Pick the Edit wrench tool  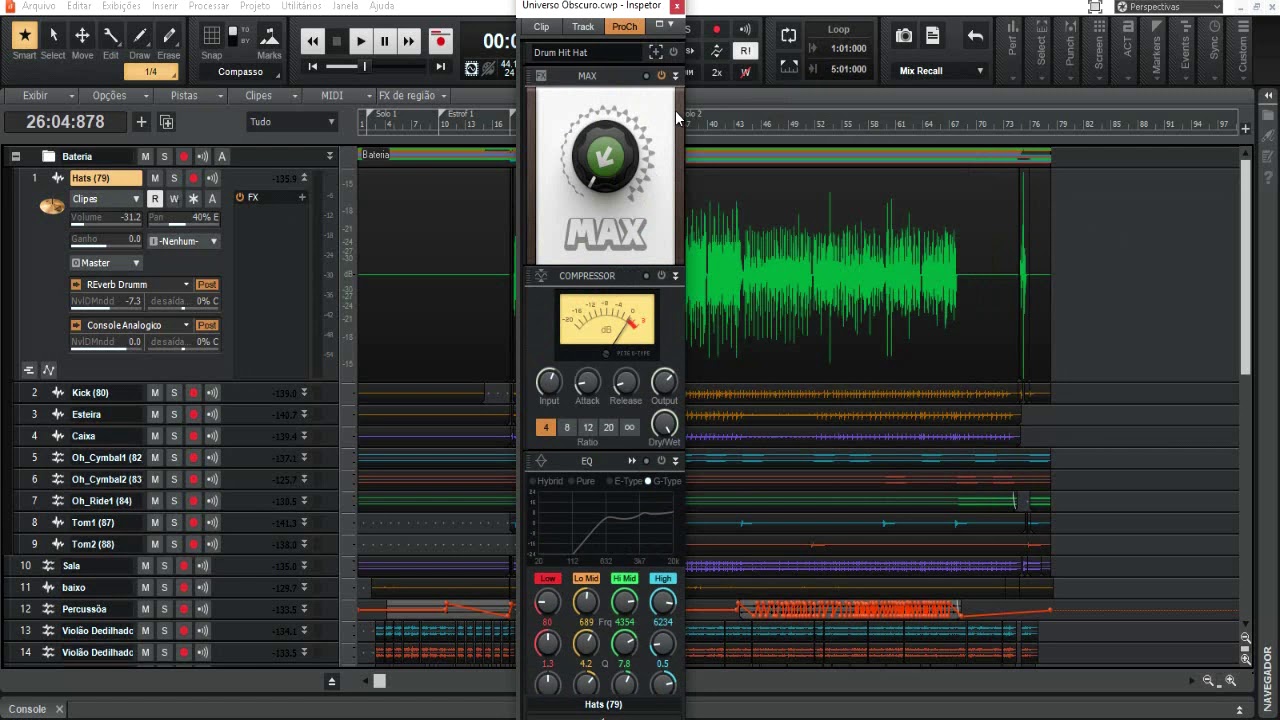111,36
